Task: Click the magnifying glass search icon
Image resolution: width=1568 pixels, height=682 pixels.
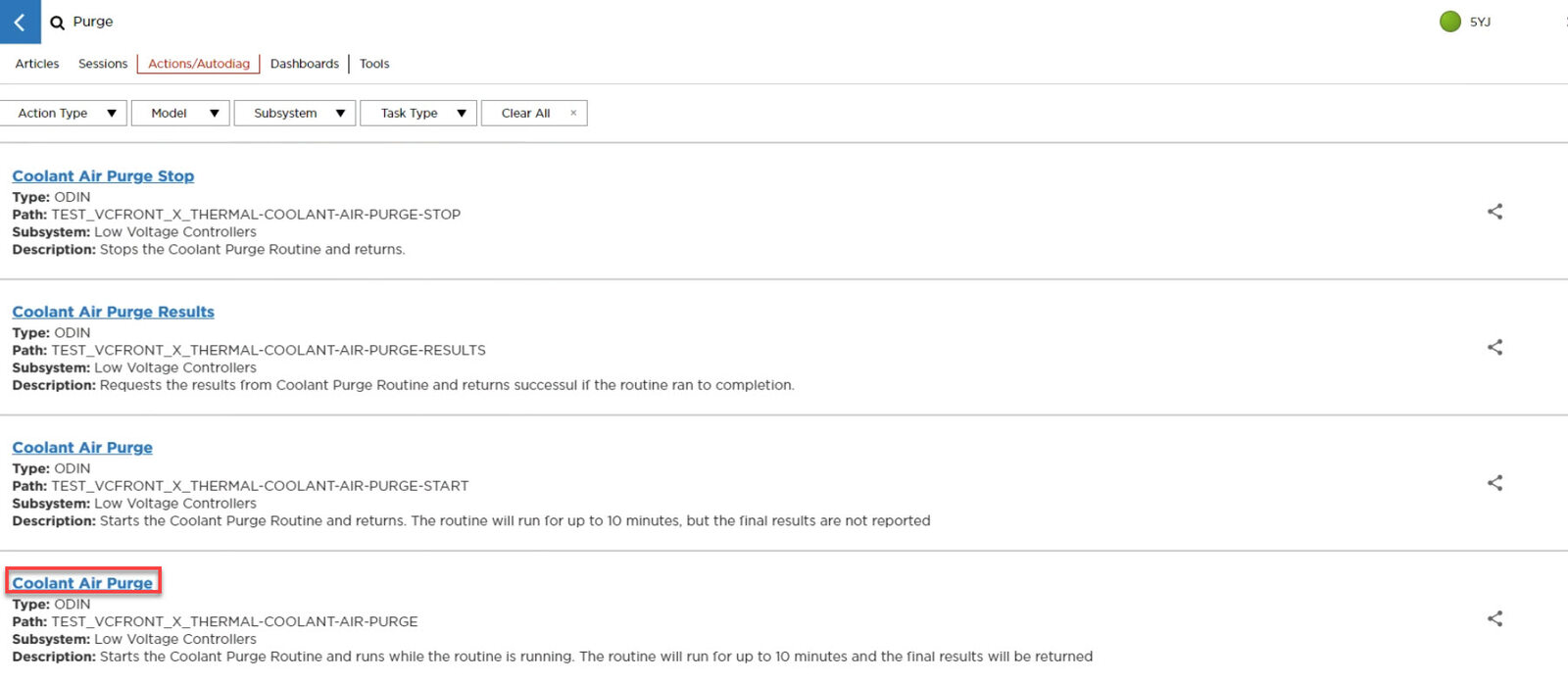Action: click(57, 23)
